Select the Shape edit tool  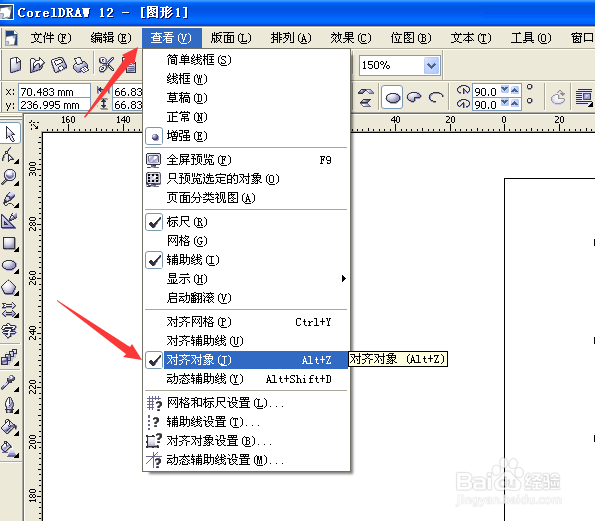pos(9,156)
